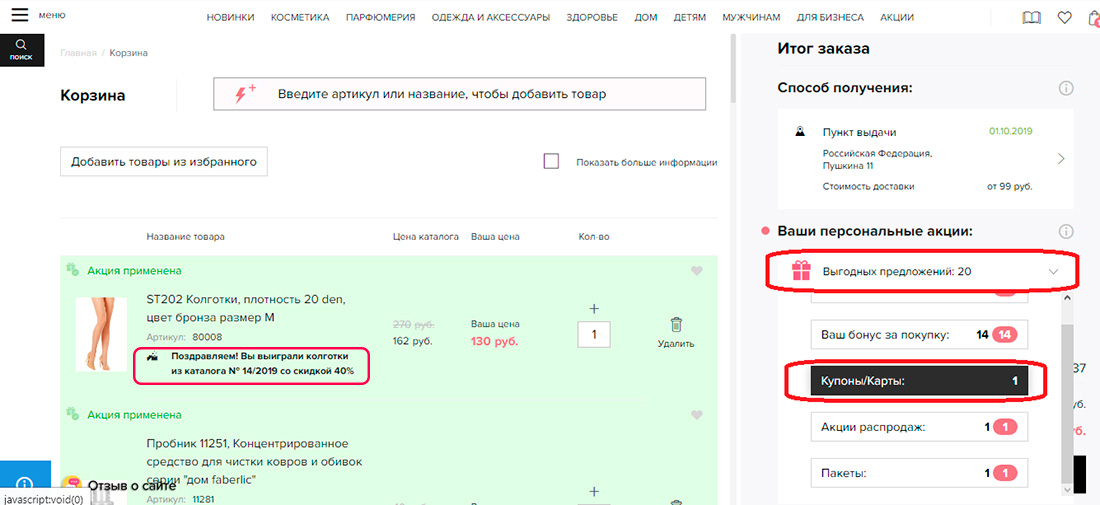Open the КОСМЕТИКА menu
1100x505 pixels.
300,18
